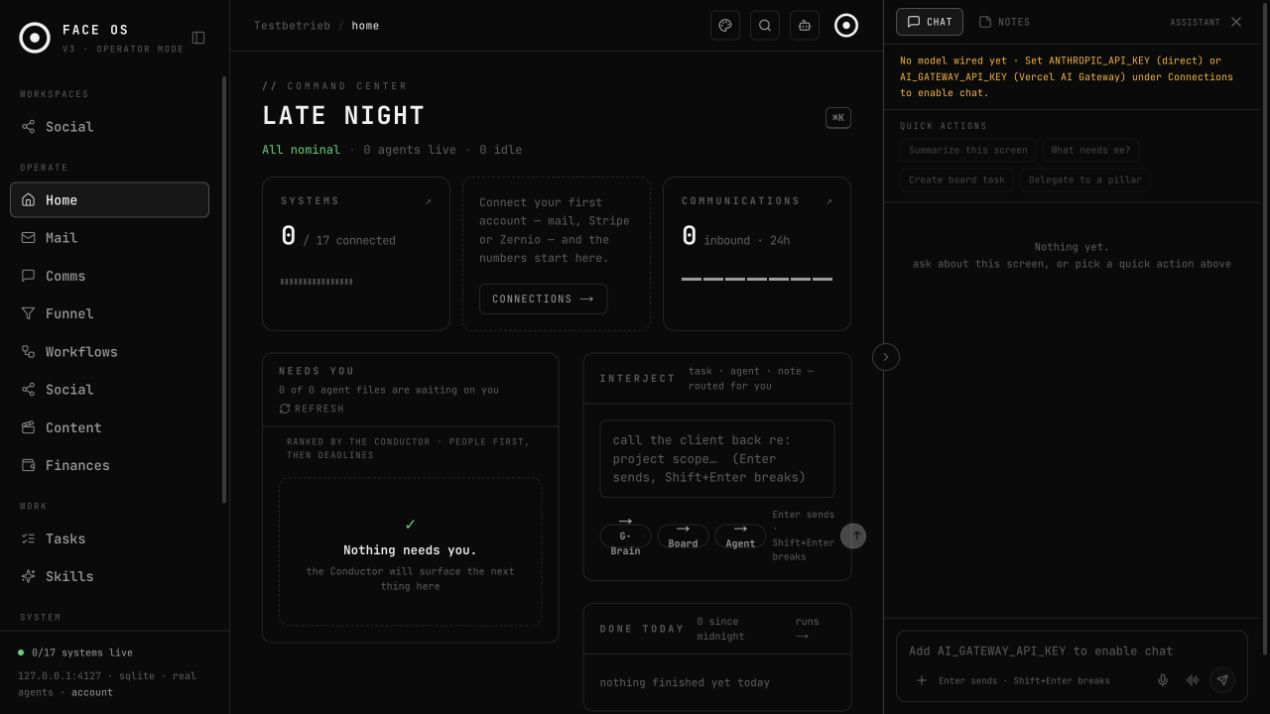Open Workflows in the sidebar
This screenshot has height=714, width=1270.
[x=110, y=352]
